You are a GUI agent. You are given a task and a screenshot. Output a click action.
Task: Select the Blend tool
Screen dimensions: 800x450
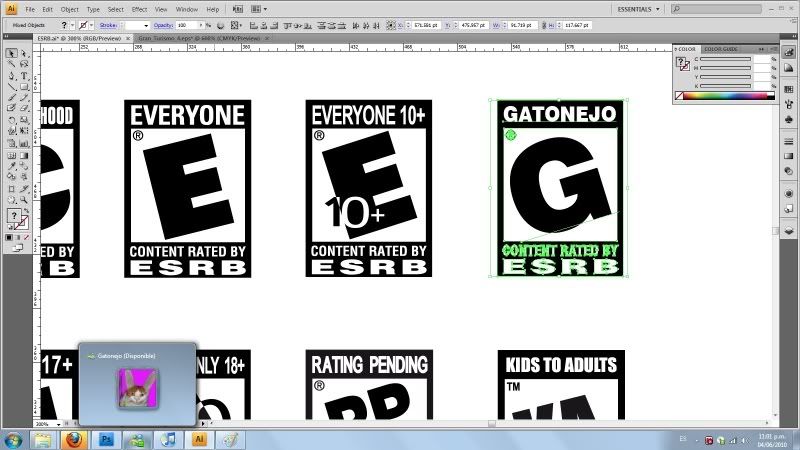point(23,166)
